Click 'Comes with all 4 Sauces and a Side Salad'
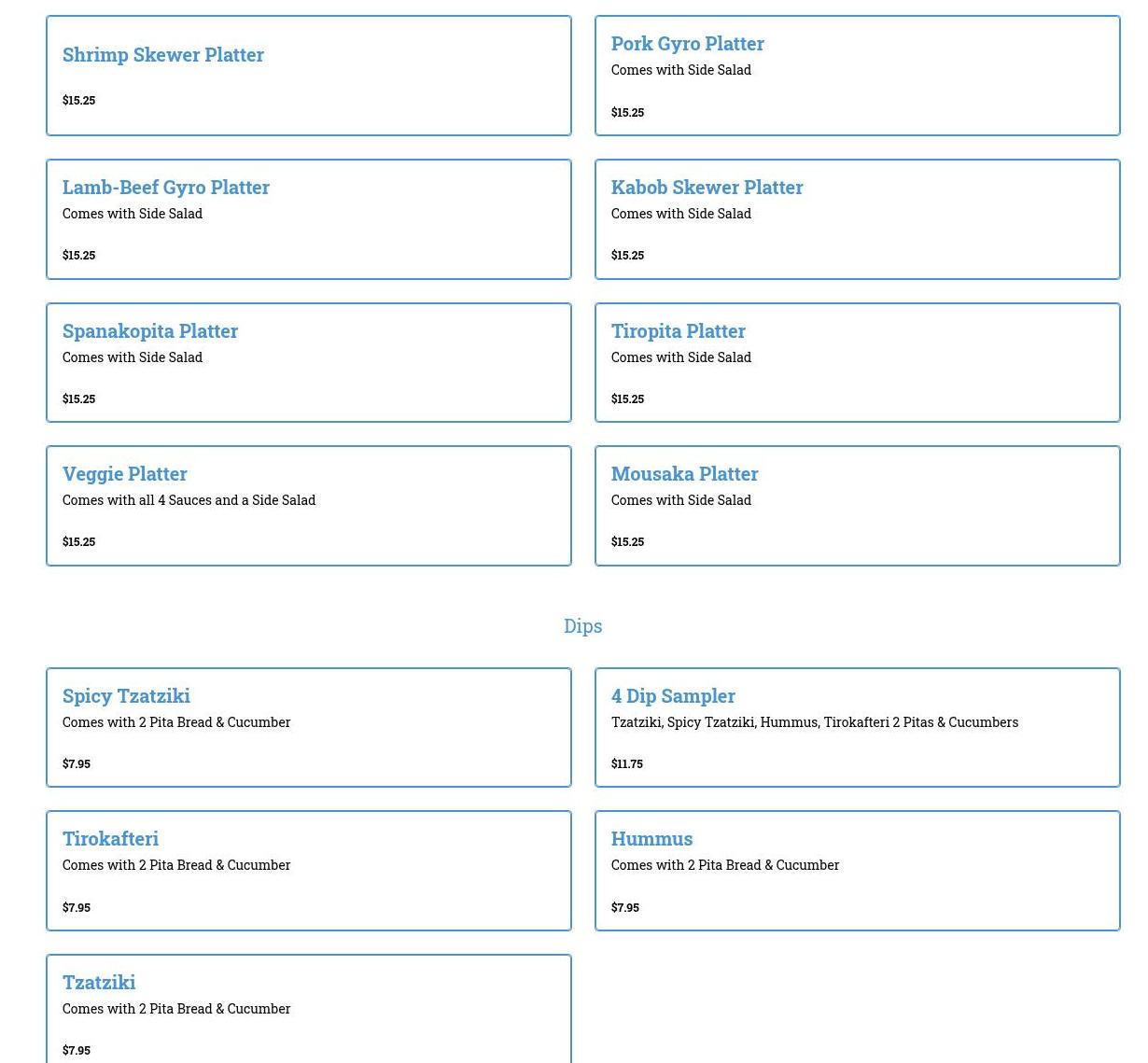Image resolution: width=1148 pixels, height=1063 pixels. tap(189, 500)
